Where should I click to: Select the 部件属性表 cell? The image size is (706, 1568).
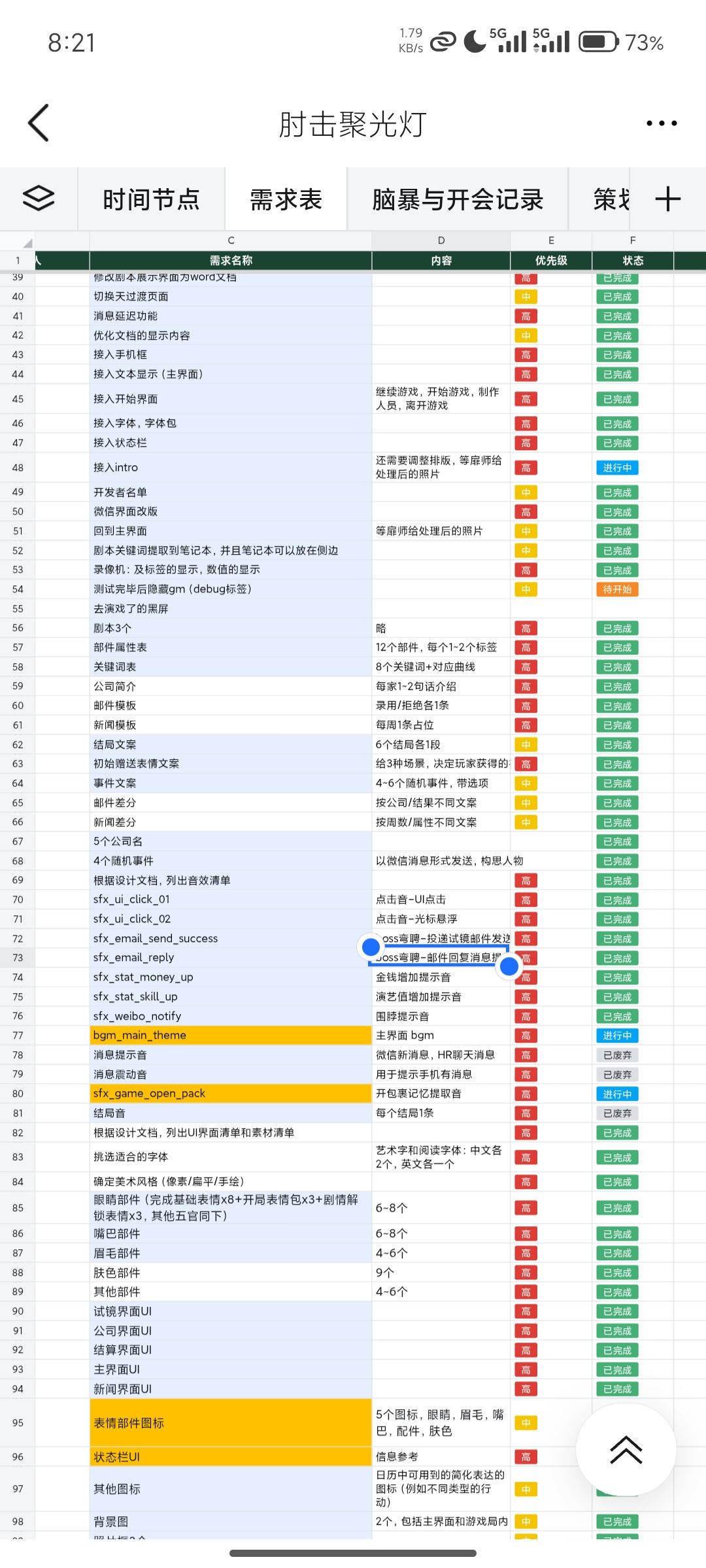tap(231, 647)
